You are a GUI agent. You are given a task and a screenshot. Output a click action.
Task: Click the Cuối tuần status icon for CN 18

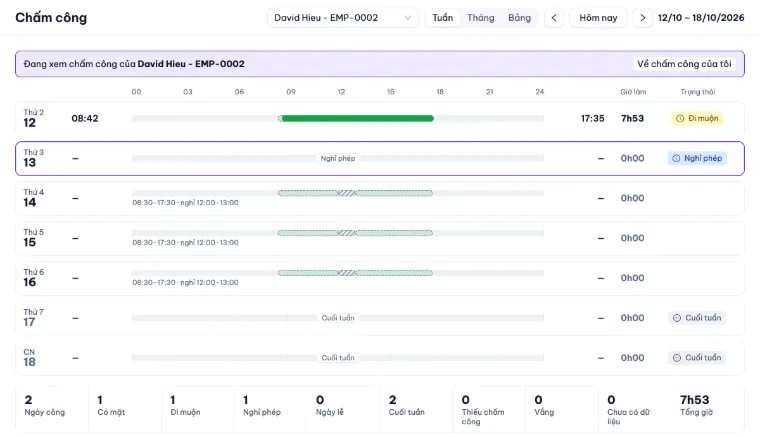point(677,358)
